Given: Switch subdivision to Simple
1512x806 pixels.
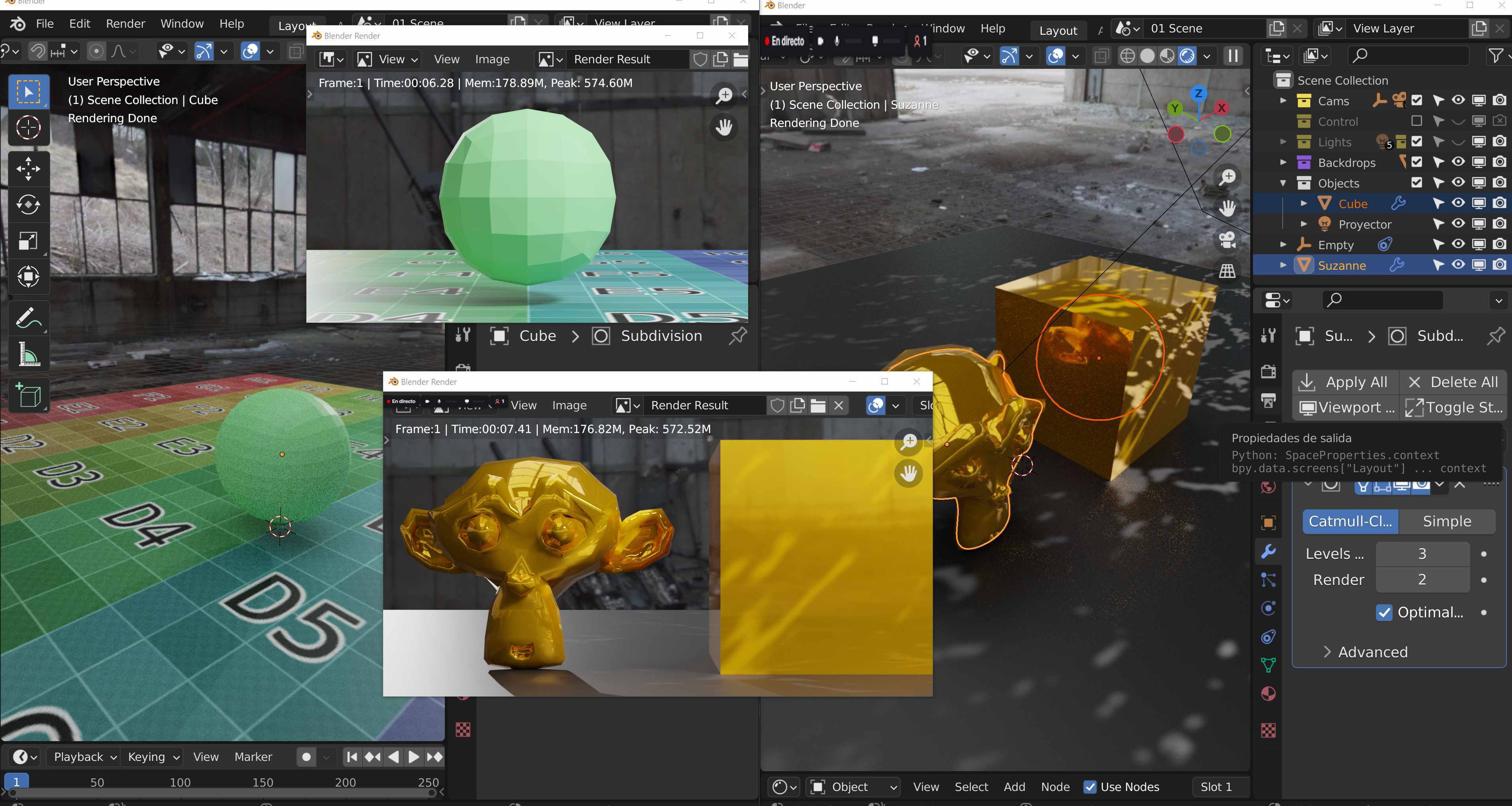Looking at the screenshot, I should 1446,521.
